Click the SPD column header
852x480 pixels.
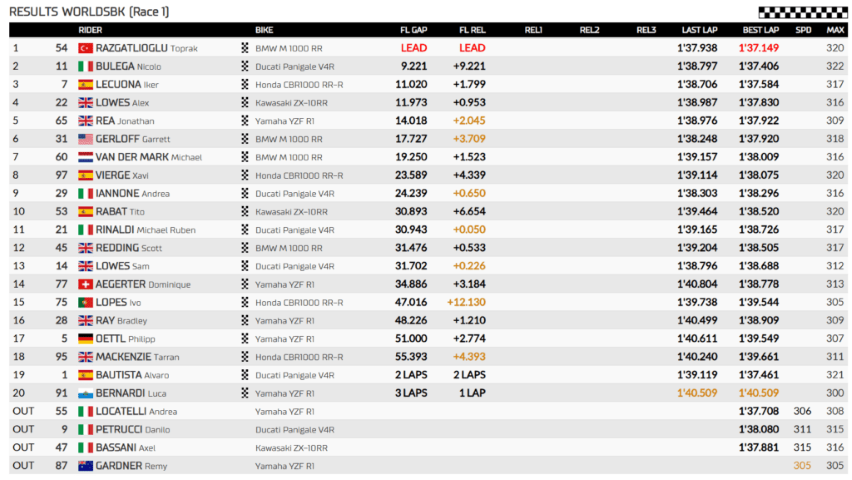point(803,30)
